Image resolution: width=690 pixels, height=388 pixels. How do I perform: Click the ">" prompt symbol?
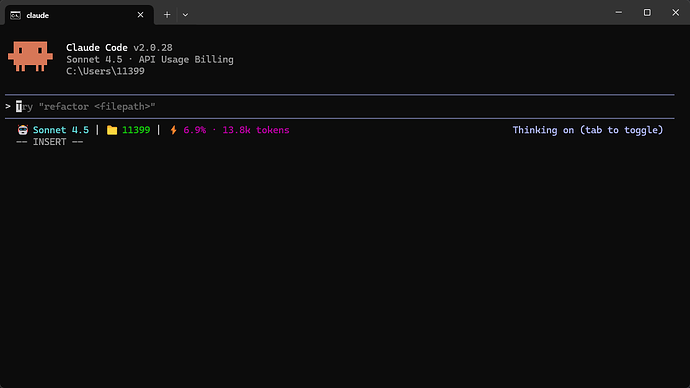[x=8, y=106]
